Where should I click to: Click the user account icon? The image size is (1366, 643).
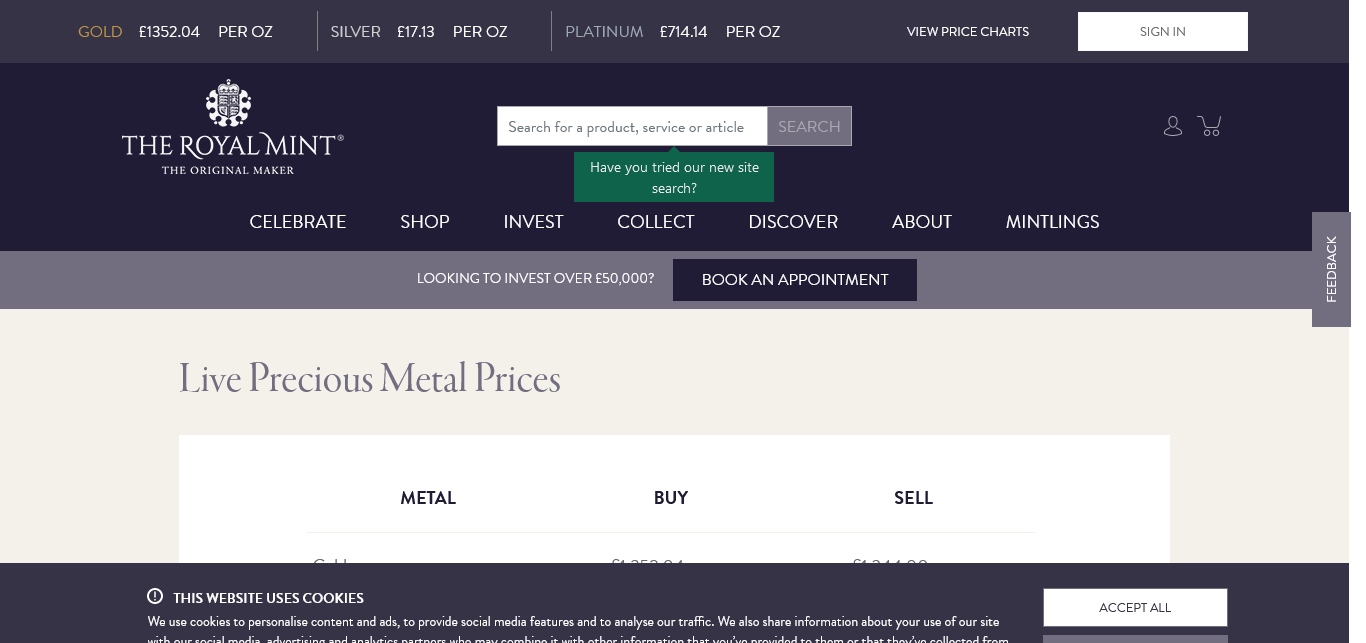pos(1173,126)
